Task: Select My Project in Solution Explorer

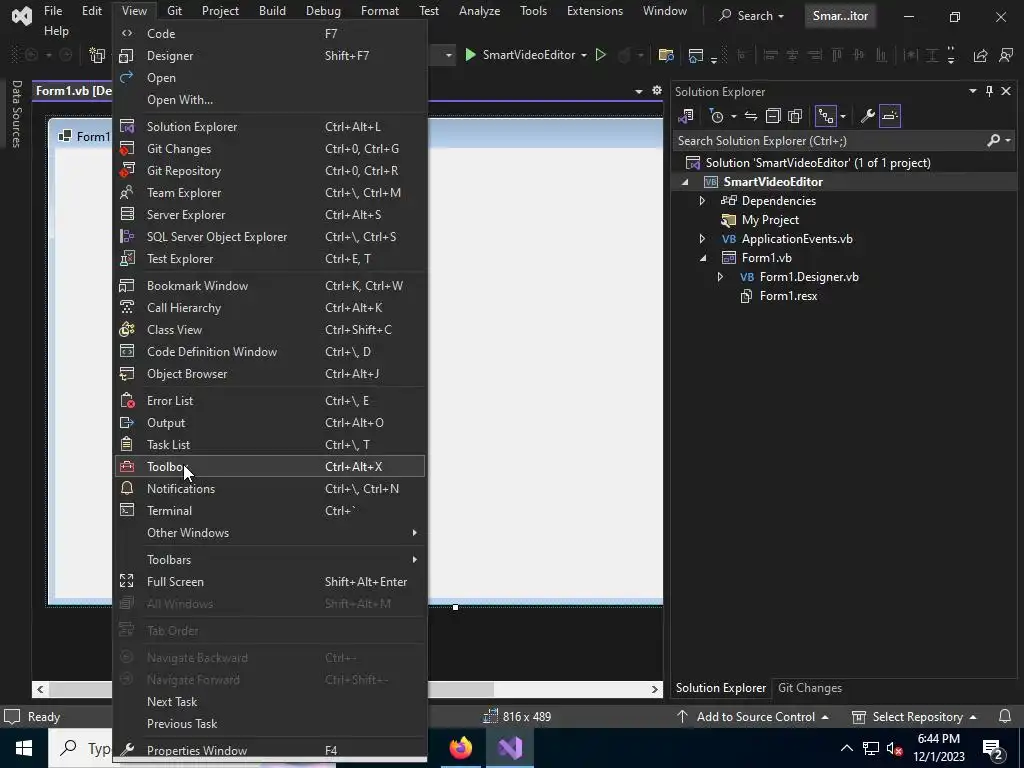Action: (x=770, y=220)
